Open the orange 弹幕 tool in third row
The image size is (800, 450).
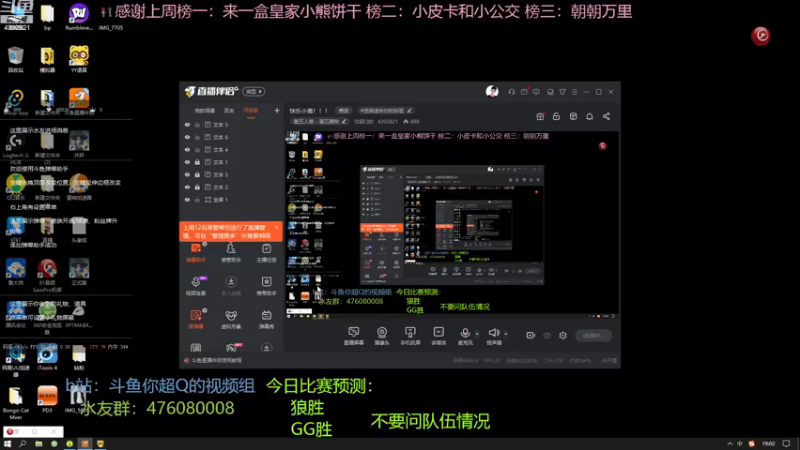tap(196, 319)
